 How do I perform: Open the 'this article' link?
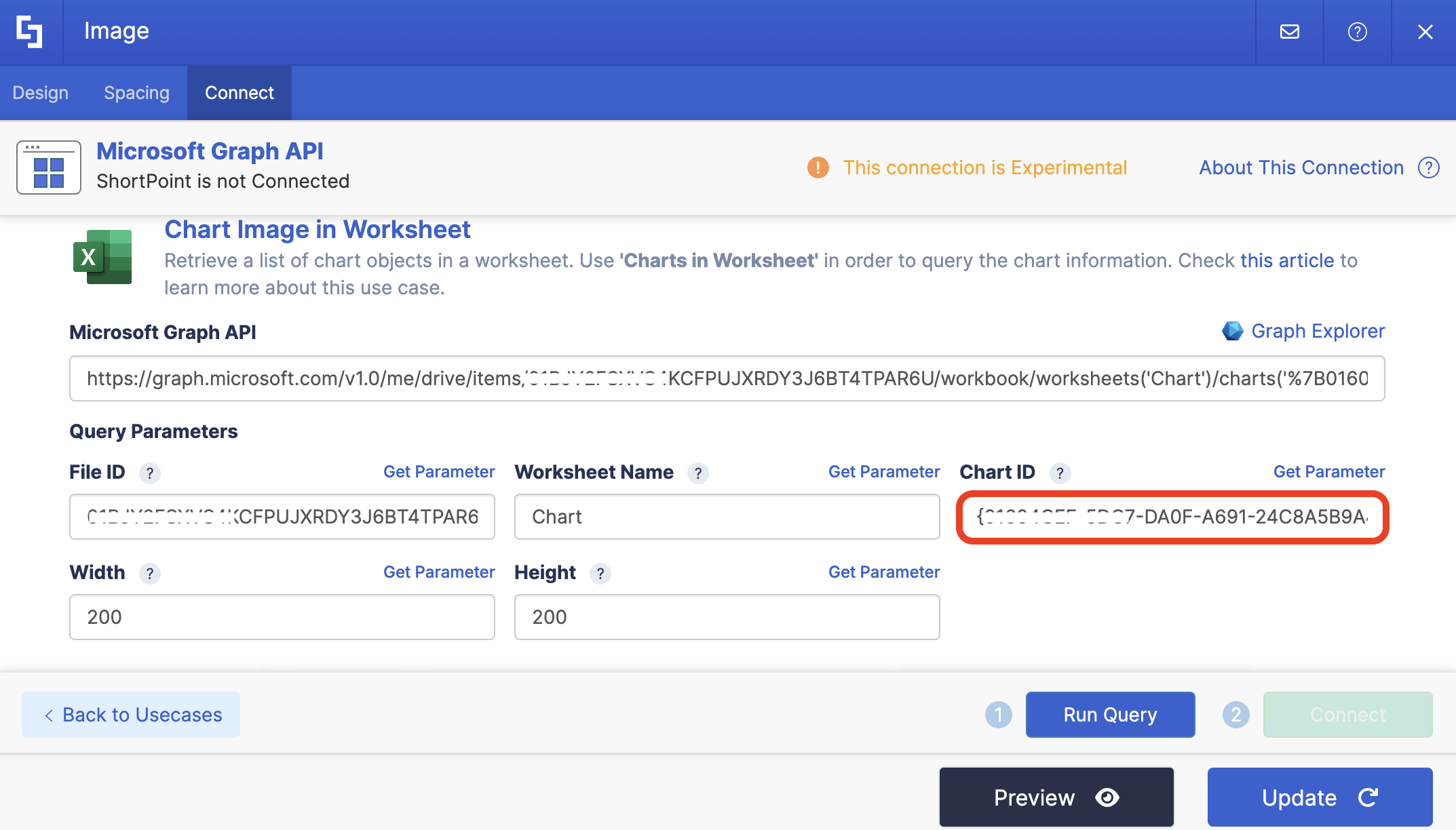pos(1288,260)
